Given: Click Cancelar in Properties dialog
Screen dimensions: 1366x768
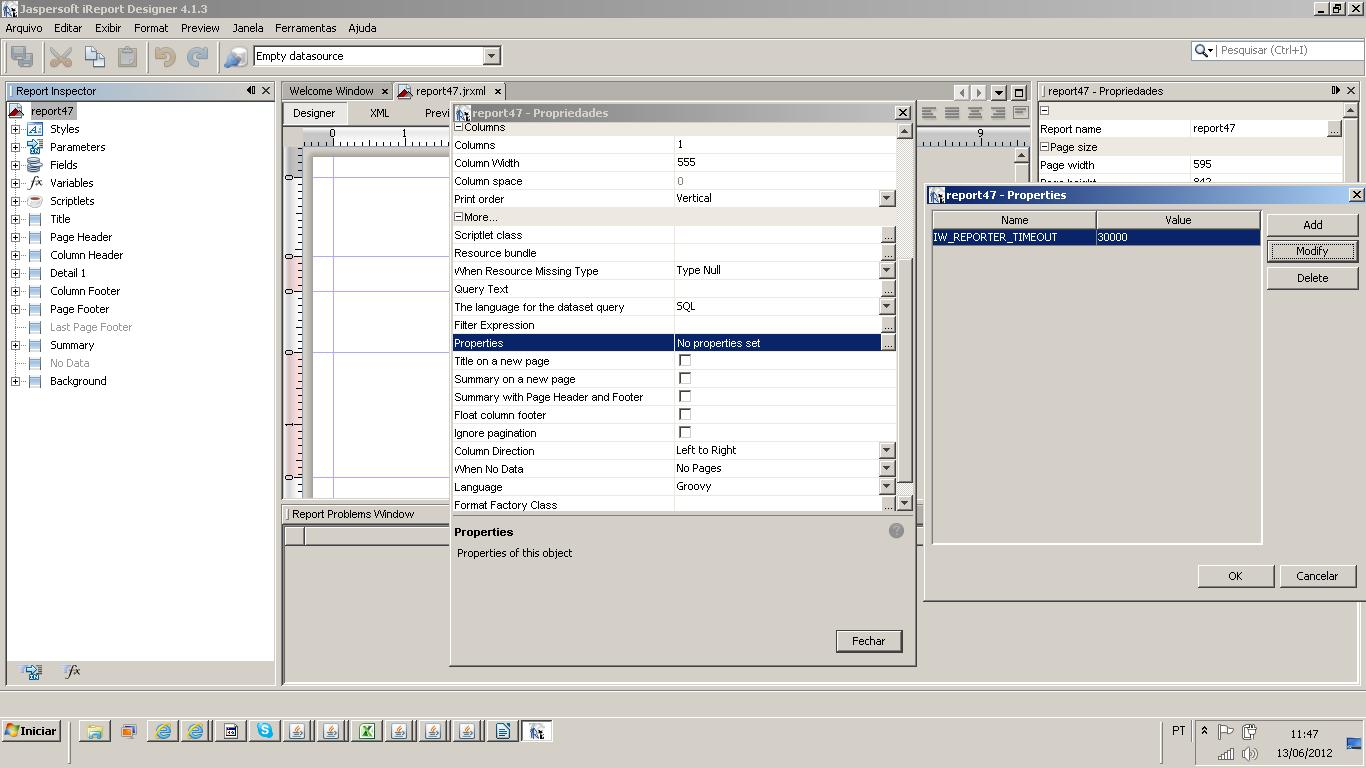Looking at the screenshot, I should click(x=1317, y=576).
